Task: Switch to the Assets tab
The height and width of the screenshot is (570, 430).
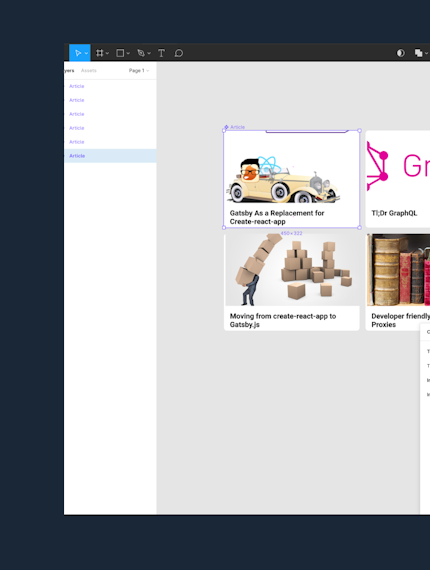Action: [x=89, y=71]
